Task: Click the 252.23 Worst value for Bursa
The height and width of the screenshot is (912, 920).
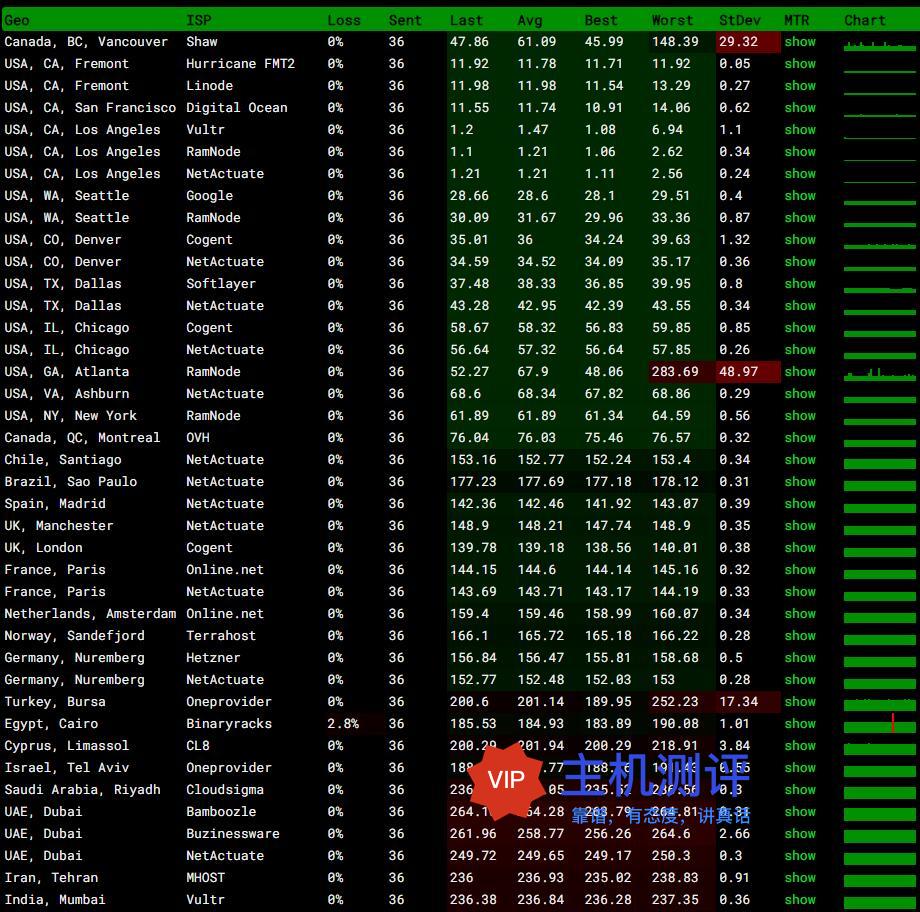Action: click(x=675, y=702)
